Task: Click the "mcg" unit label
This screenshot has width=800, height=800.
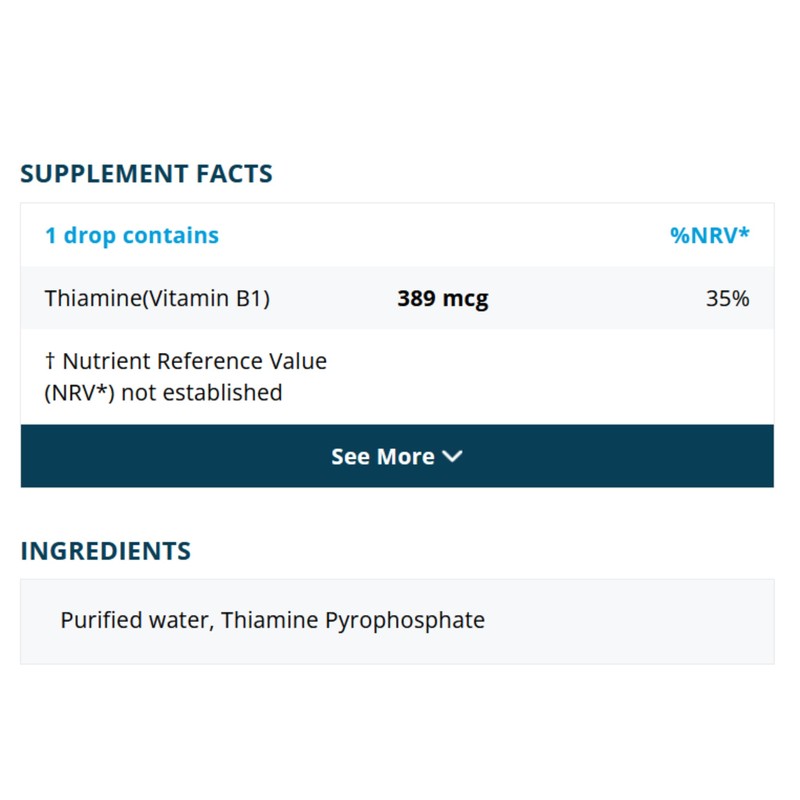Action: click(x=465, y=298)
